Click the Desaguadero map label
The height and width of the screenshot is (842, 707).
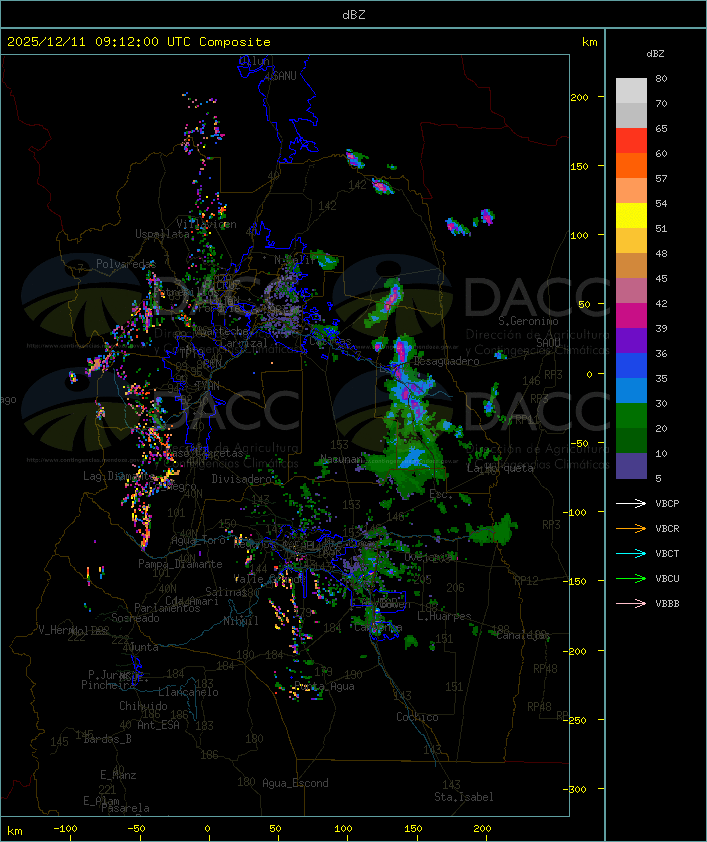[x=446, y=361]
